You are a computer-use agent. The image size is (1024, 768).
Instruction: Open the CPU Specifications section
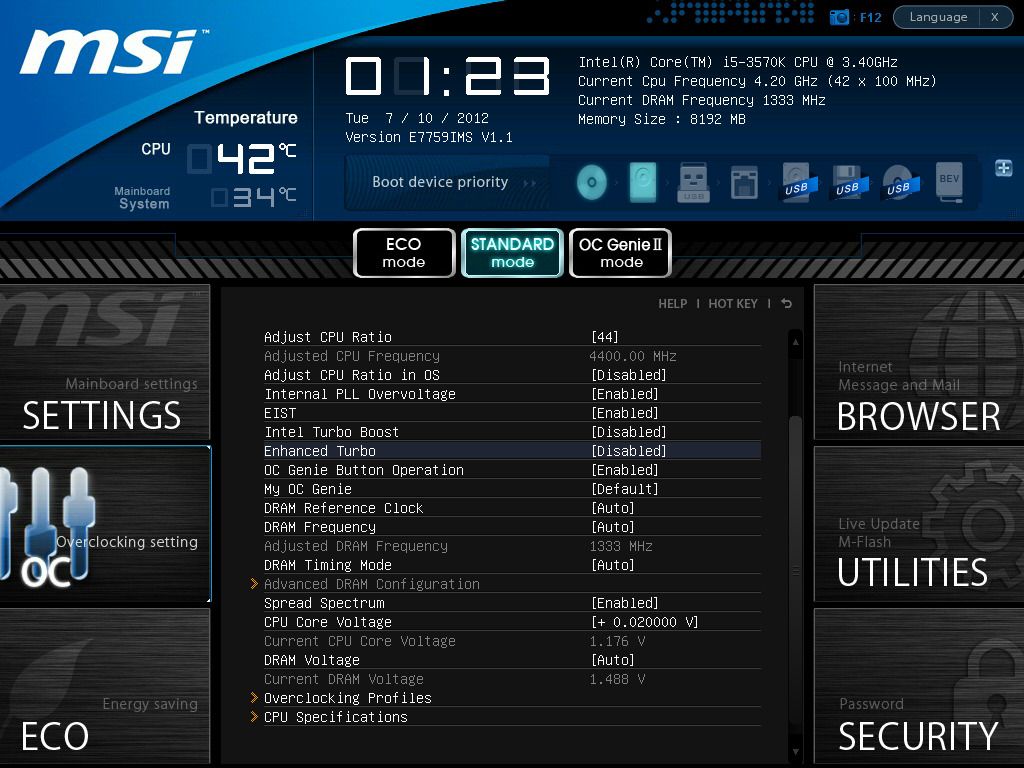(334, 717)
